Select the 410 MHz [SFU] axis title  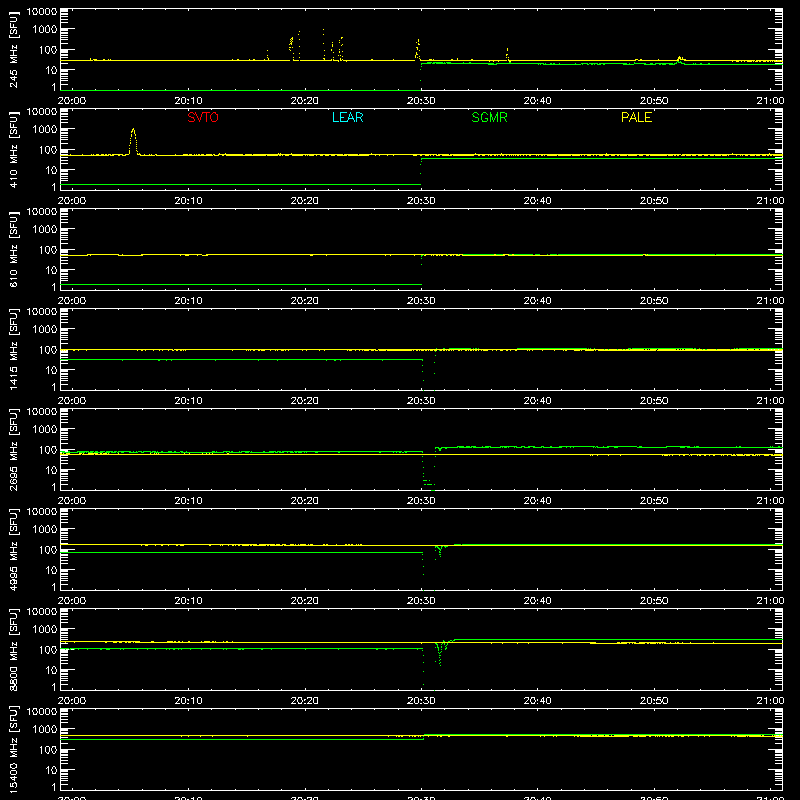tap(13, 149)
